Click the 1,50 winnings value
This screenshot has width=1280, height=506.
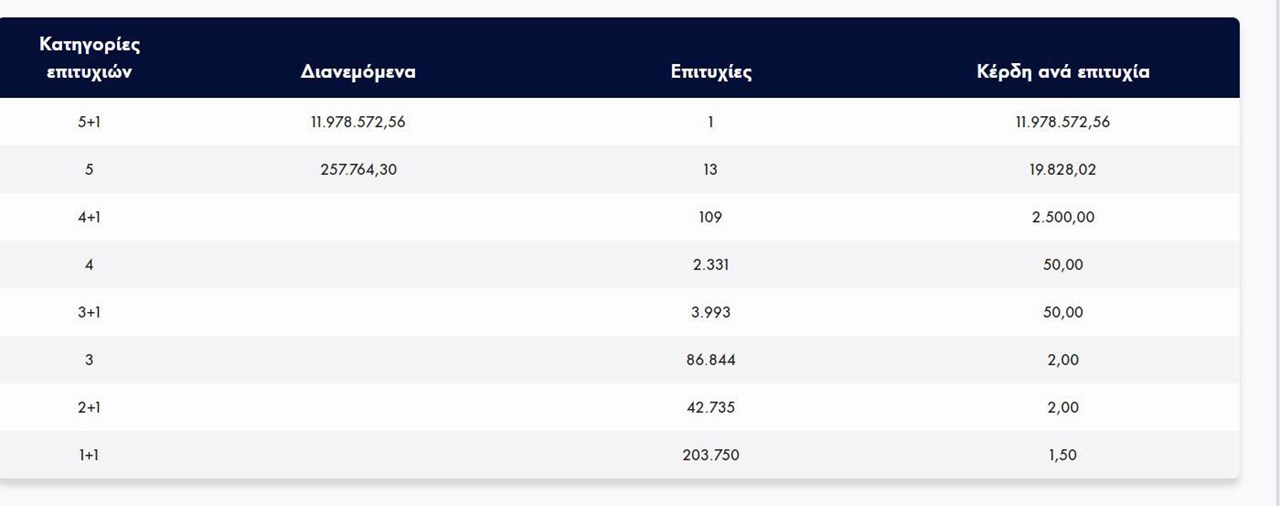pyautogui.click(x=1063, y=455)
